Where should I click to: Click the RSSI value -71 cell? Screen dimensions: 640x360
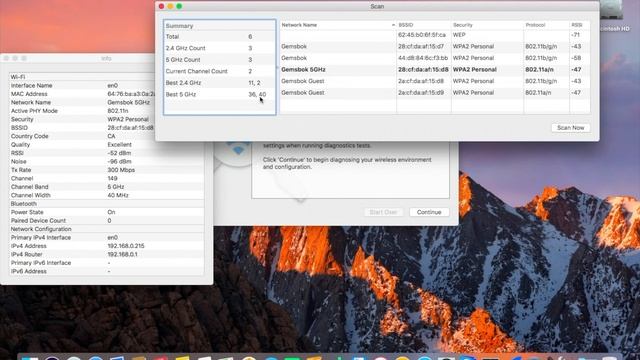[576, 35]
